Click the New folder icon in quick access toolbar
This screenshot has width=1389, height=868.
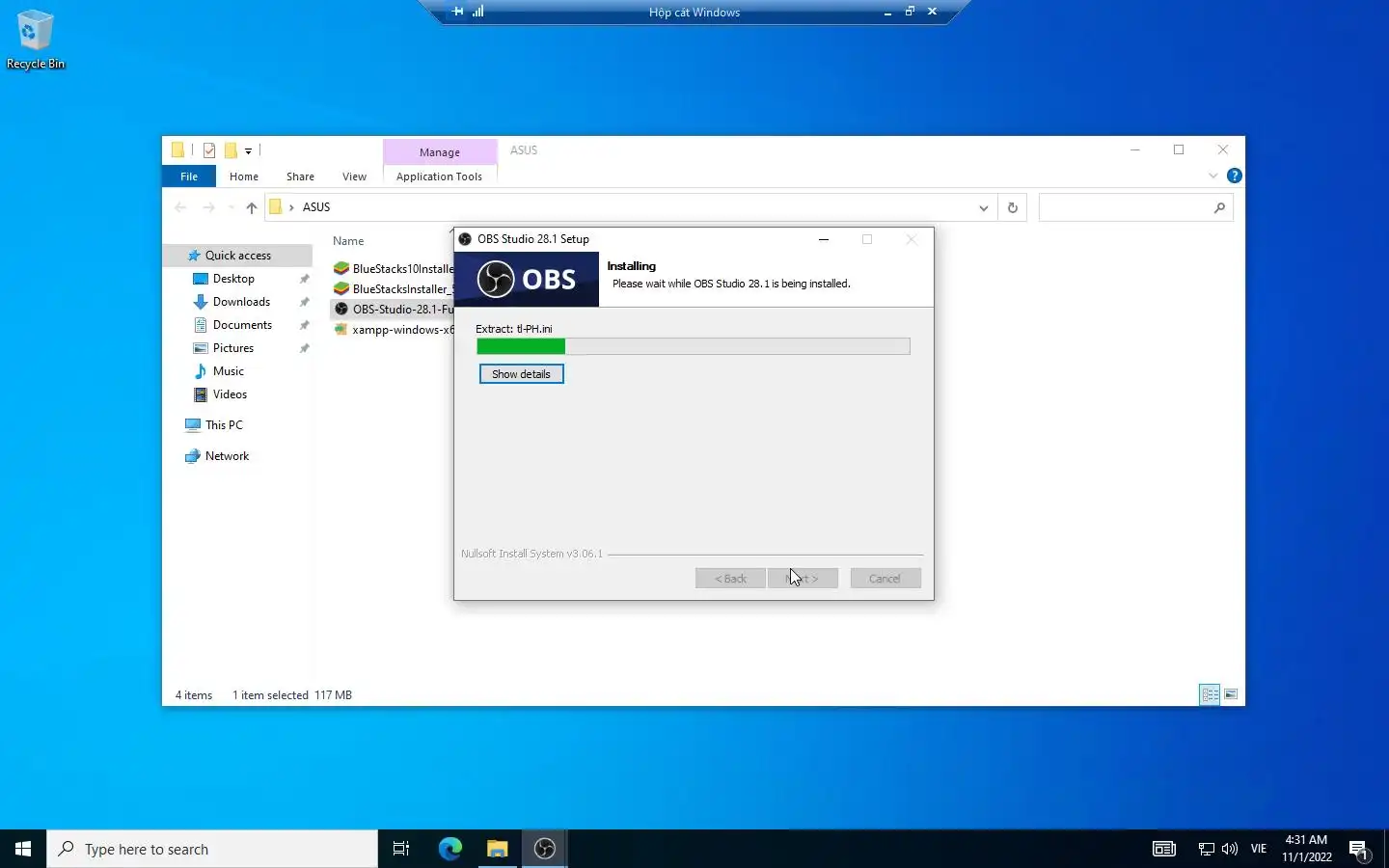pyautogui.click(x=231, y=149)
